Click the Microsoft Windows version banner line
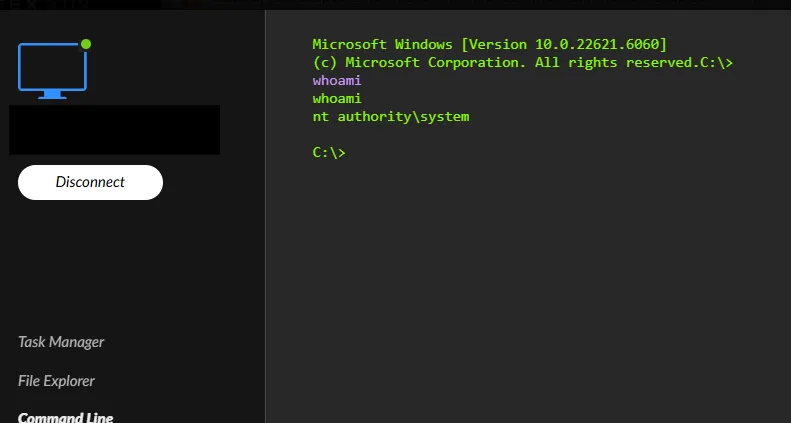The height and width of the screenshot is (423, 791). click(489, 44)
